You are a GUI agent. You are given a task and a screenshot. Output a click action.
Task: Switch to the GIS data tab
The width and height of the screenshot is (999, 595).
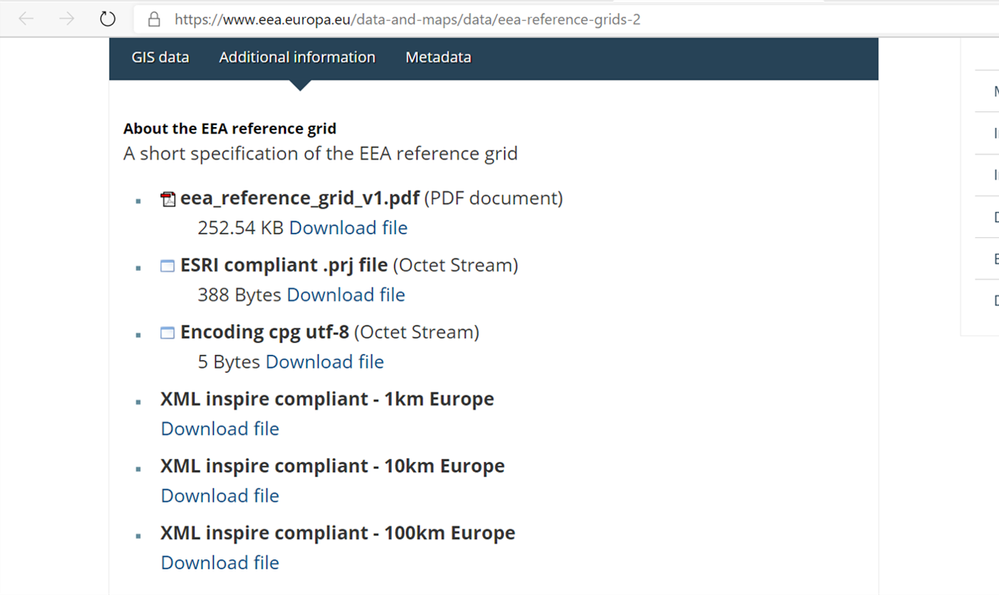pyautogui.click(x=160, y=57)
